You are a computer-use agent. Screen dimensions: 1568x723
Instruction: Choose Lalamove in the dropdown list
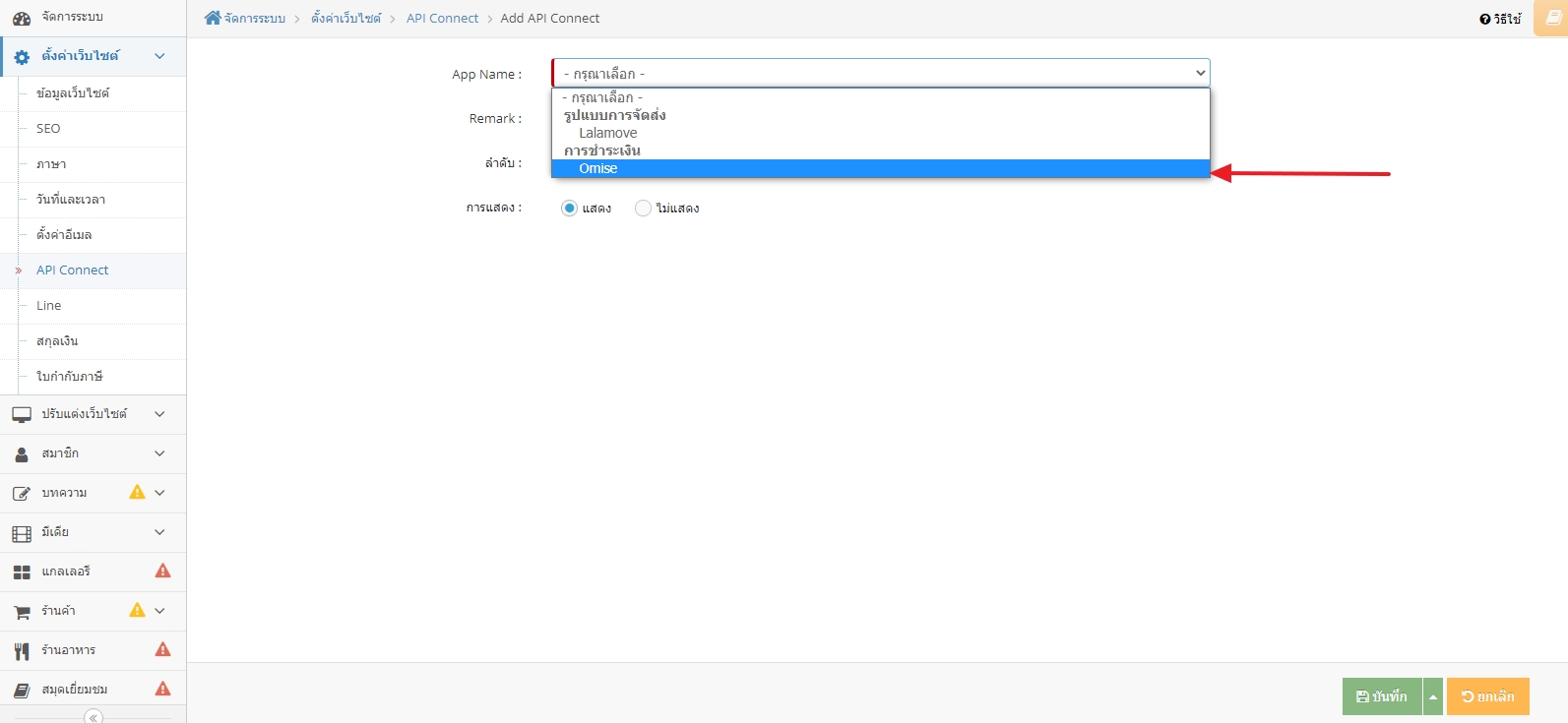point(880,133)
